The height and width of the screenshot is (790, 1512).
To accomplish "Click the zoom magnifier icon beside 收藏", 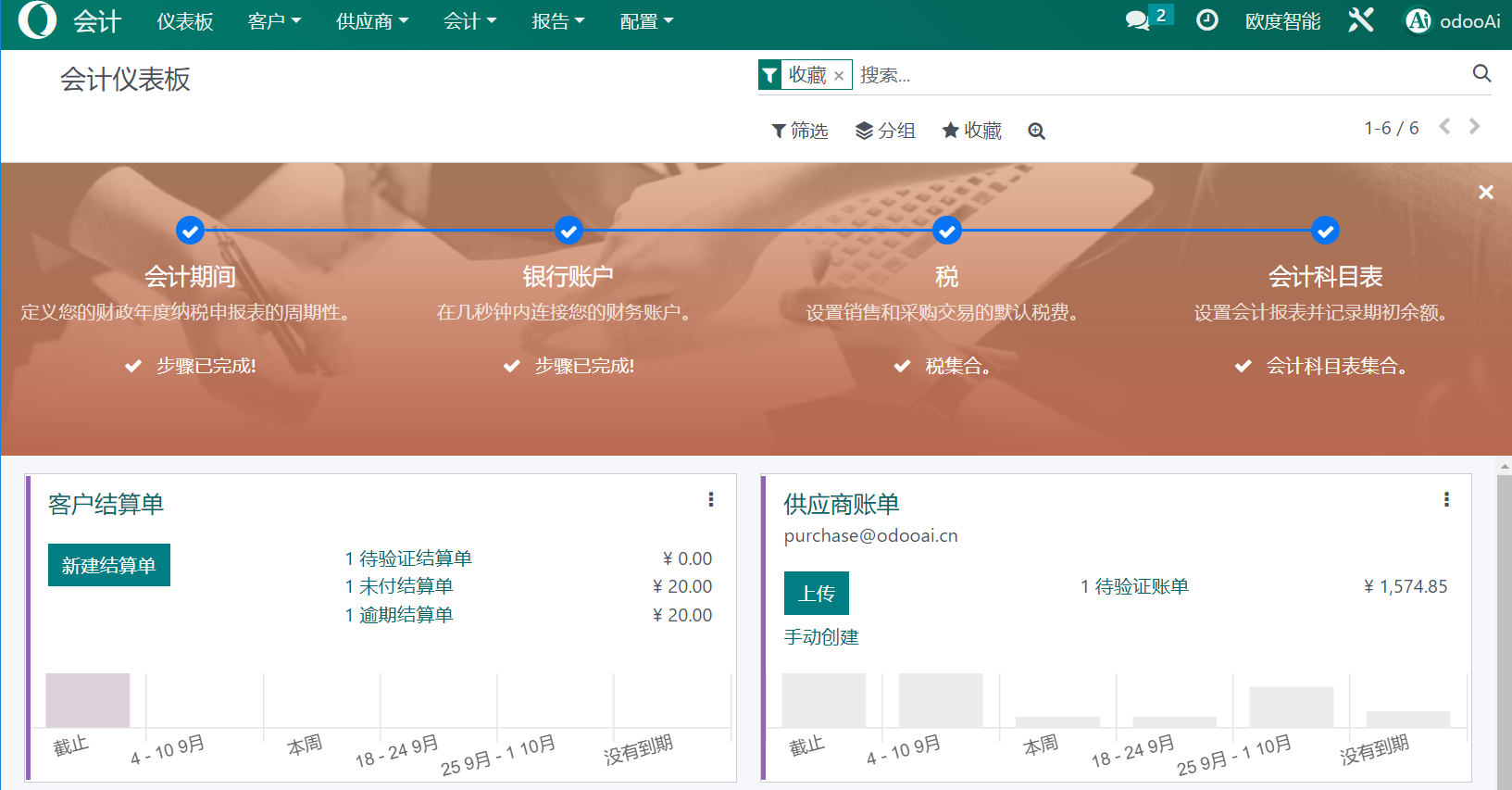I will (1036, 132).
